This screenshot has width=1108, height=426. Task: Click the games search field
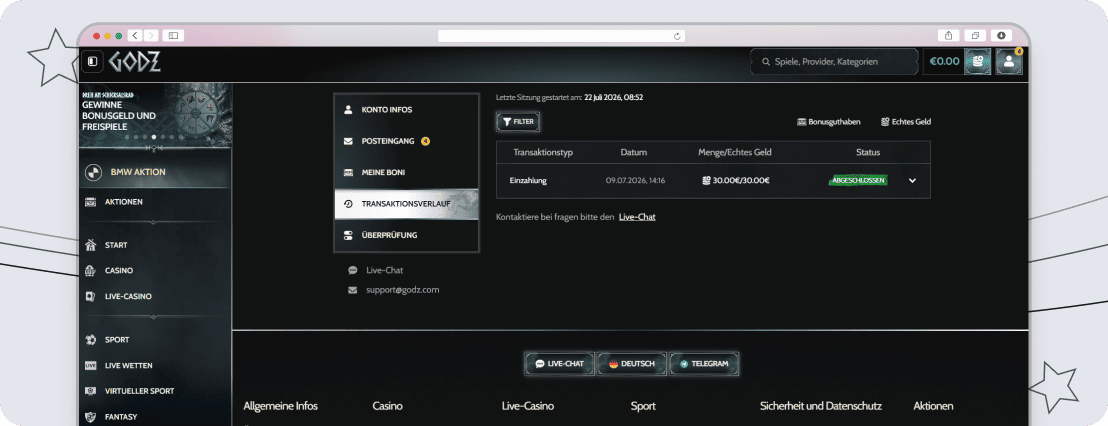coord(835,61)
